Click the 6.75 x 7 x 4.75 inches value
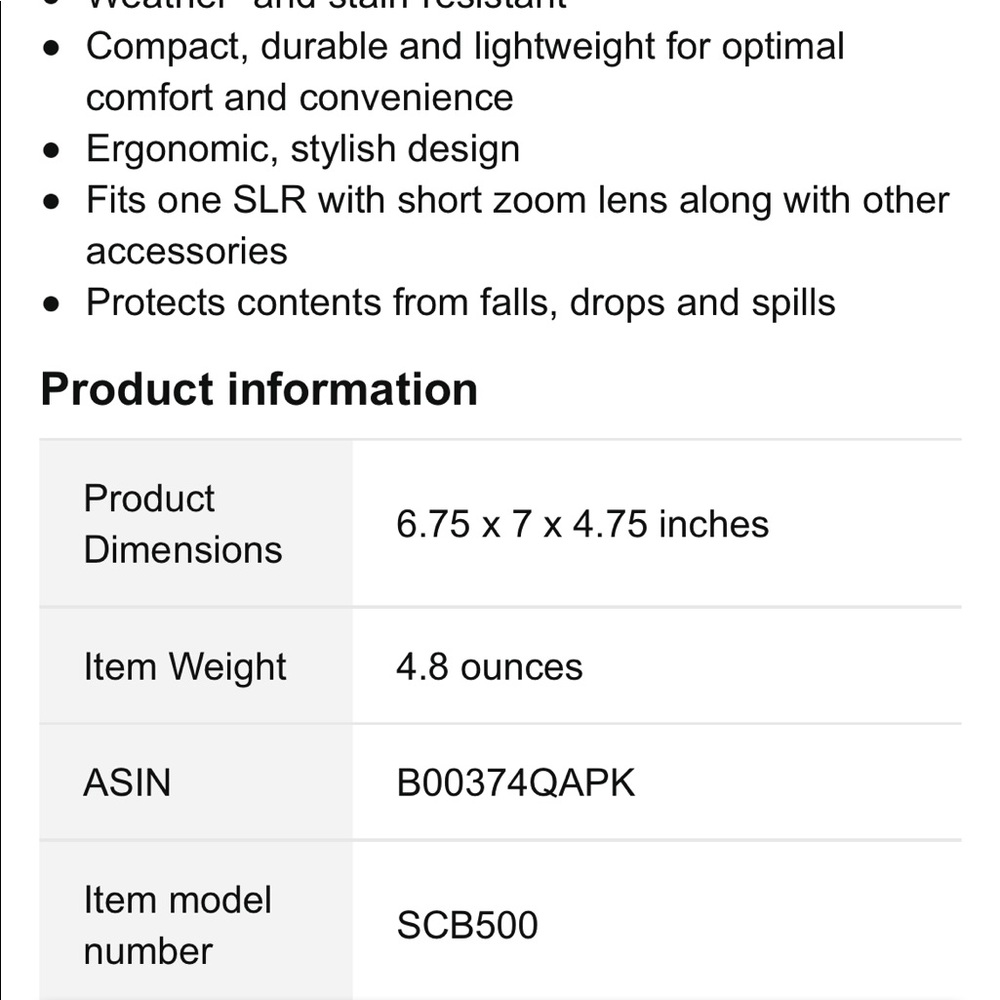This screenshot has width=1000, height=1000. pyautogui.click(x=582, y=524)
